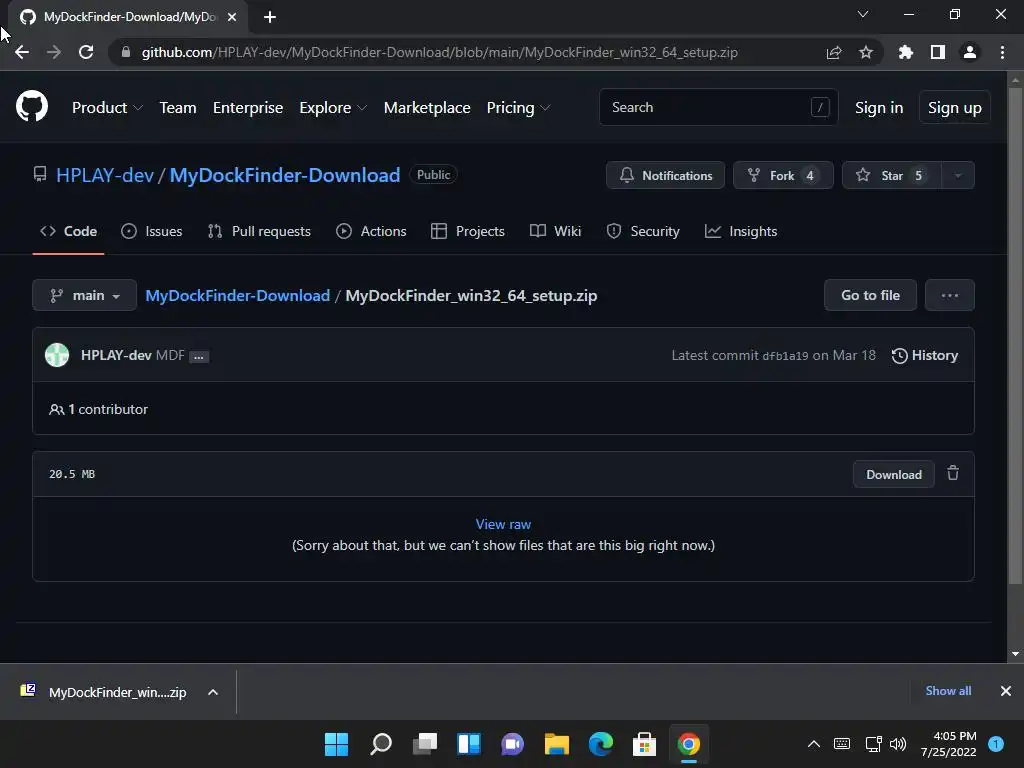1024x768 pixels.
Task: Open Microsoft Store from the taskbar
Action: click(x=644, y=744)
